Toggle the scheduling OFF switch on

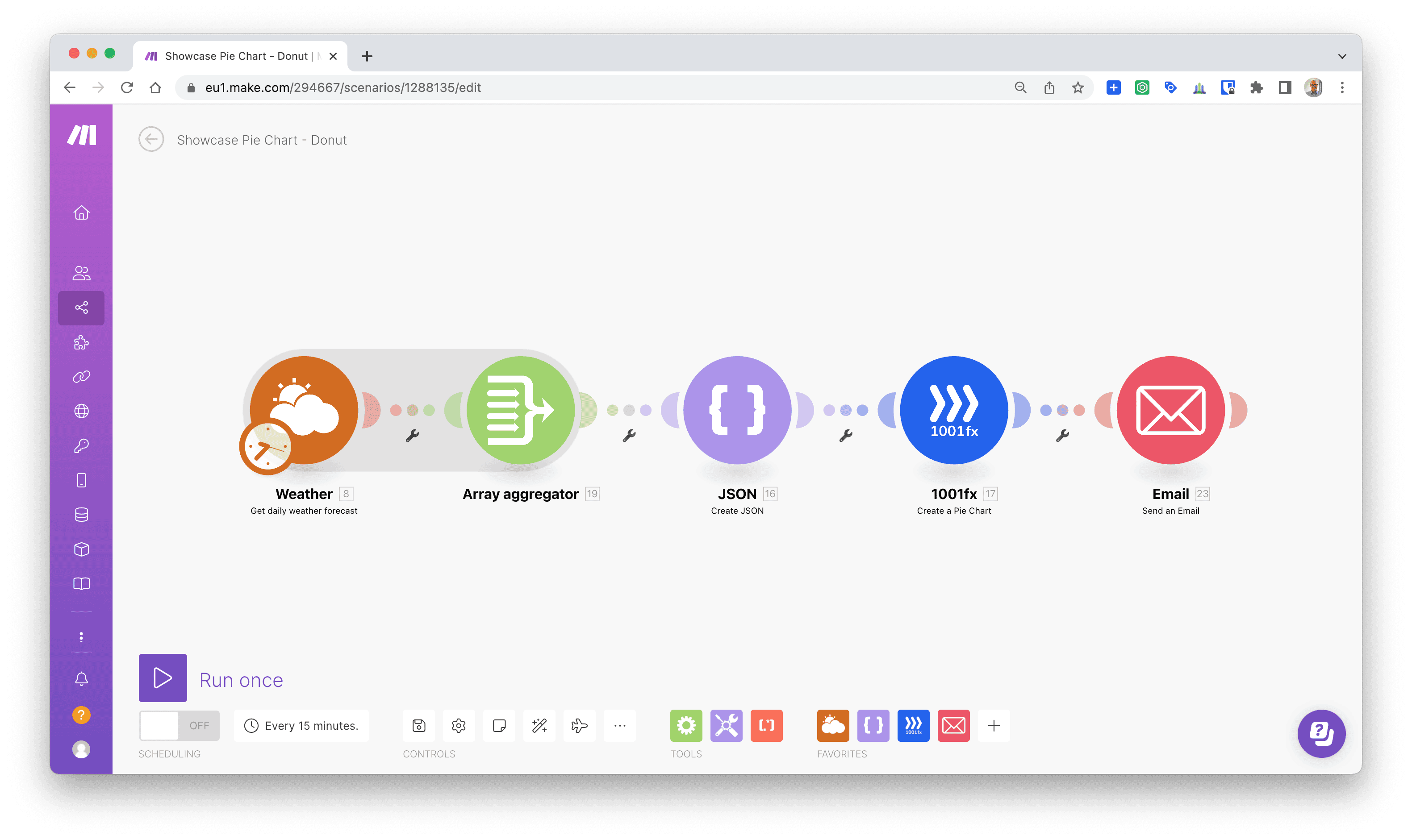(x=179, y=725)
